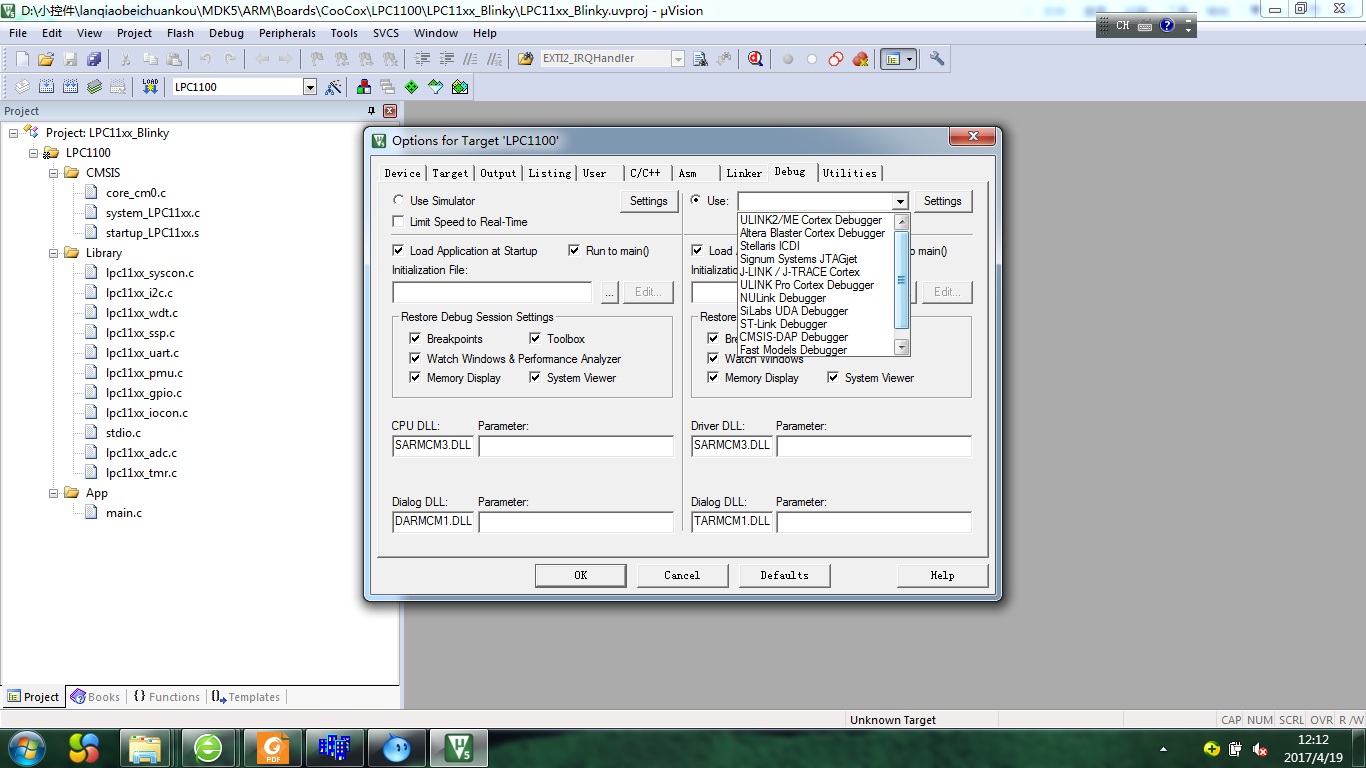Click the Open file folder icon
1366x768 pixels.
click(46, 59)
